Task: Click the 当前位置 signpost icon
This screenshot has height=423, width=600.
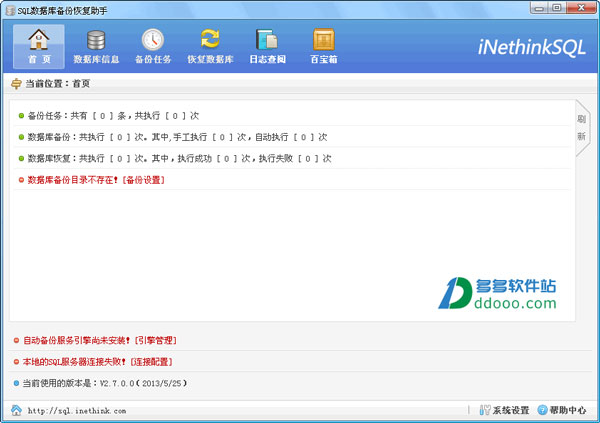Action: 16,83
